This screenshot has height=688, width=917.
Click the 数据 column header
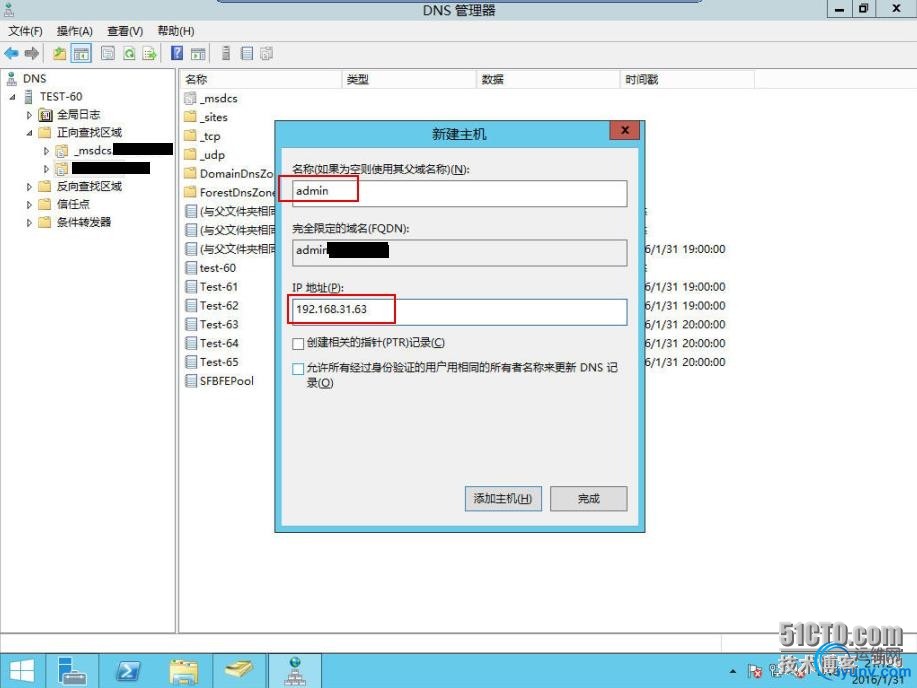coord(549,79)
